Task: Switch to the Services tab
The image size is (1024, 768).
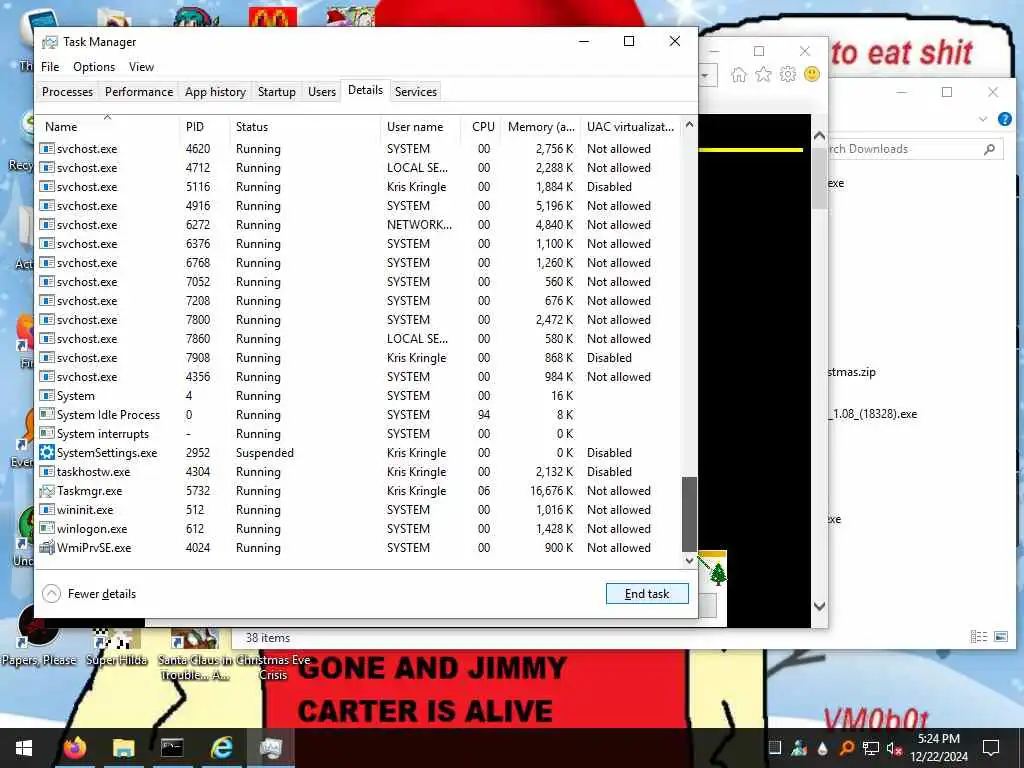Action: (416, 92)
